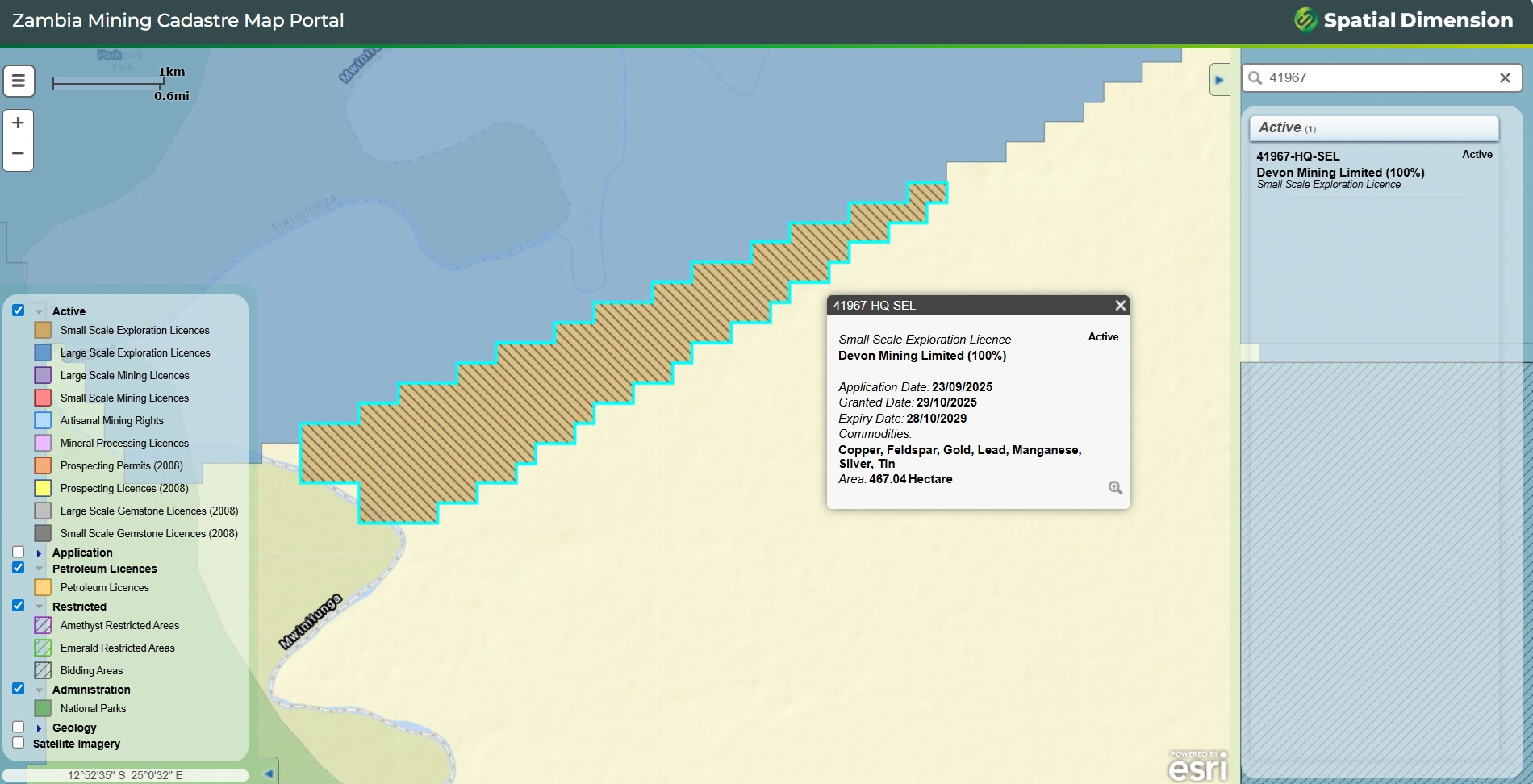The width and height of the screenshot is (1533, 784).
Task: Close the 41967-HQ-SEL popup
Action: pyautogui.click(x=1120, y=305)
